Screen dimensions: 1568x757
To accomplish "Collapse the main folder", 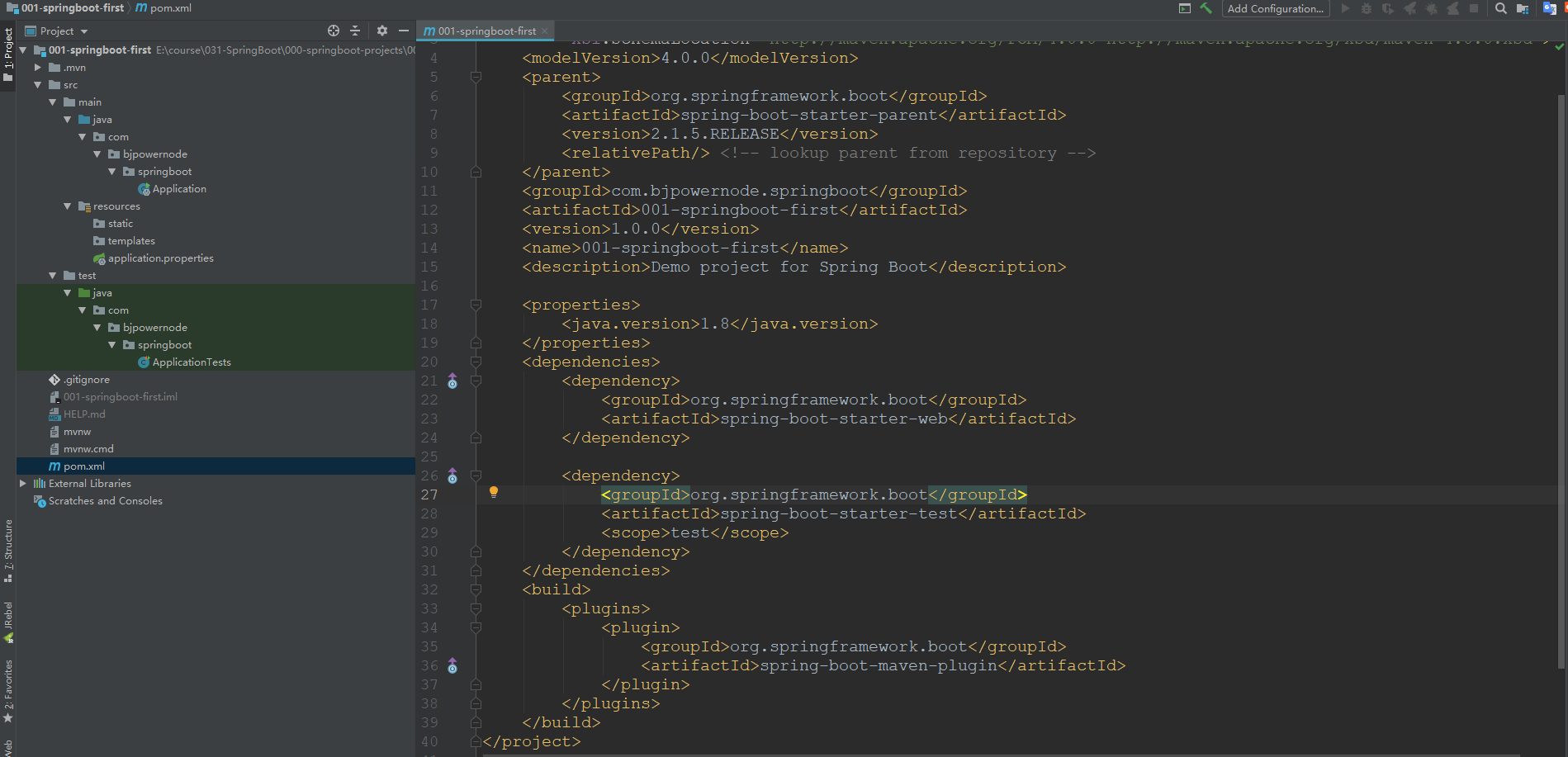I will tap(53, 102).
